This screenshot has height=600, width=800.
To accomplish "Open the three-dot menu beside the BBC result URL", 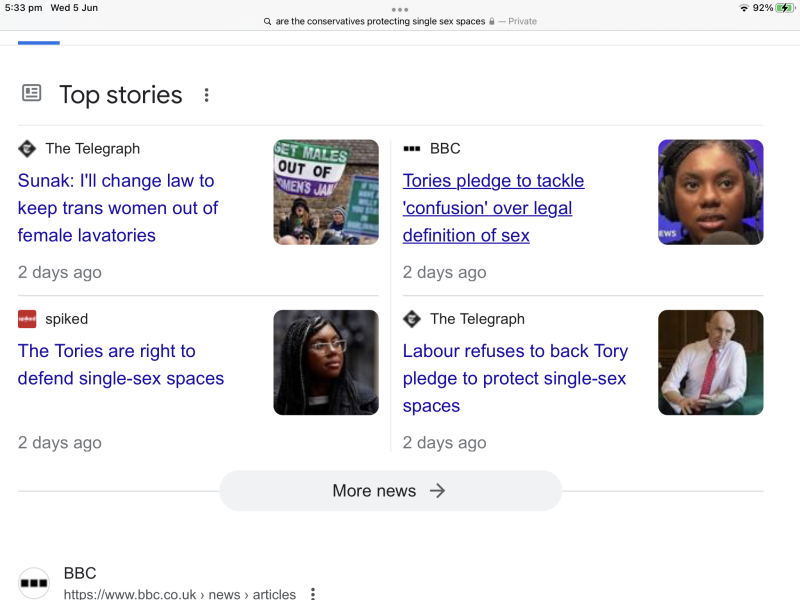I will pyautogui.click(x=313, y=594).
